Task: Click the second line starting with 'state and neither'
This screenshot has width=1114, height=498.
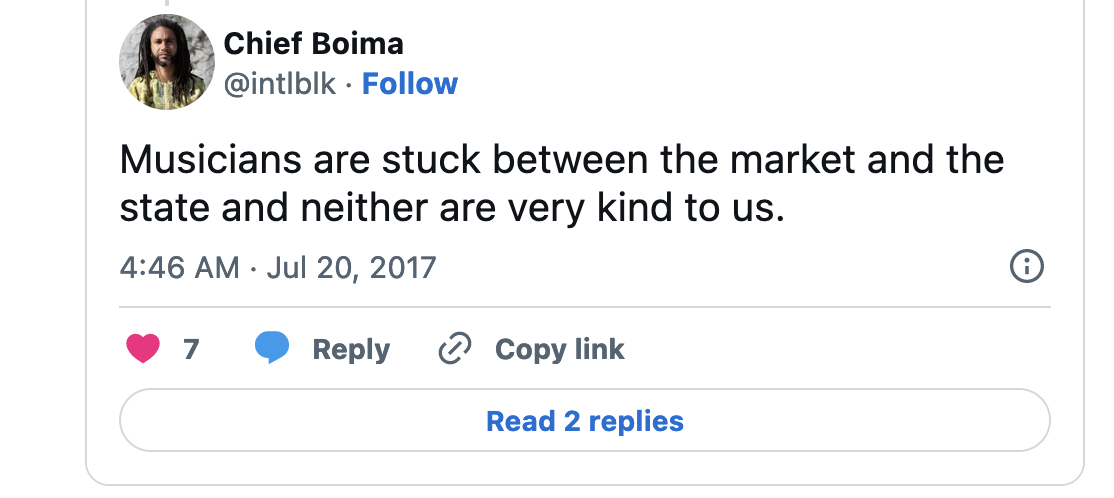Action: [447, 207]
